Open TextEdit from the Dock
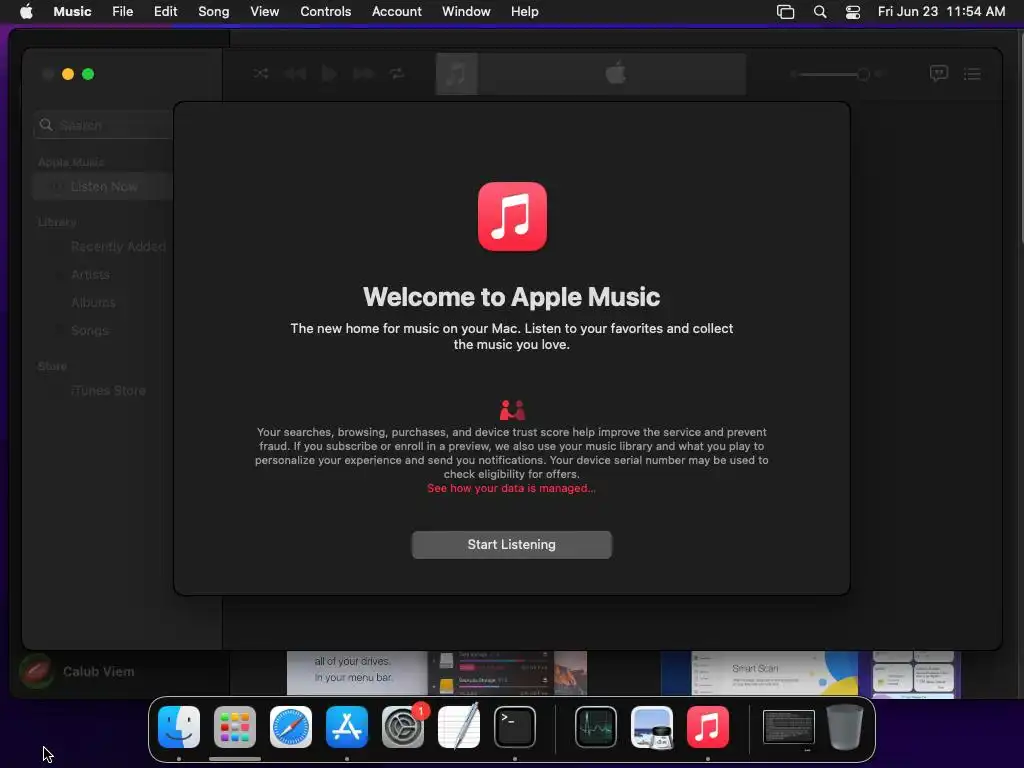 (x=459, y=727)
